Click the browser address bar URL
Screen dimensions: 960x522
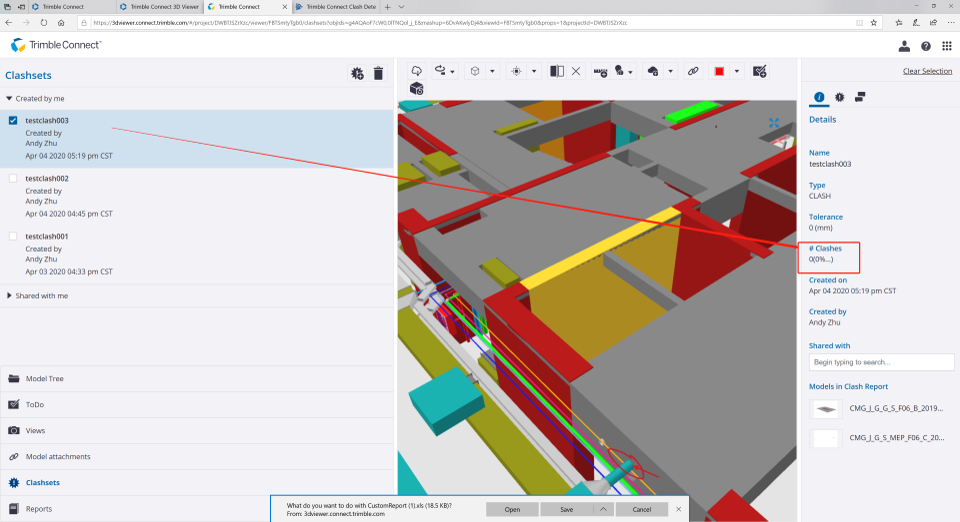360,23
